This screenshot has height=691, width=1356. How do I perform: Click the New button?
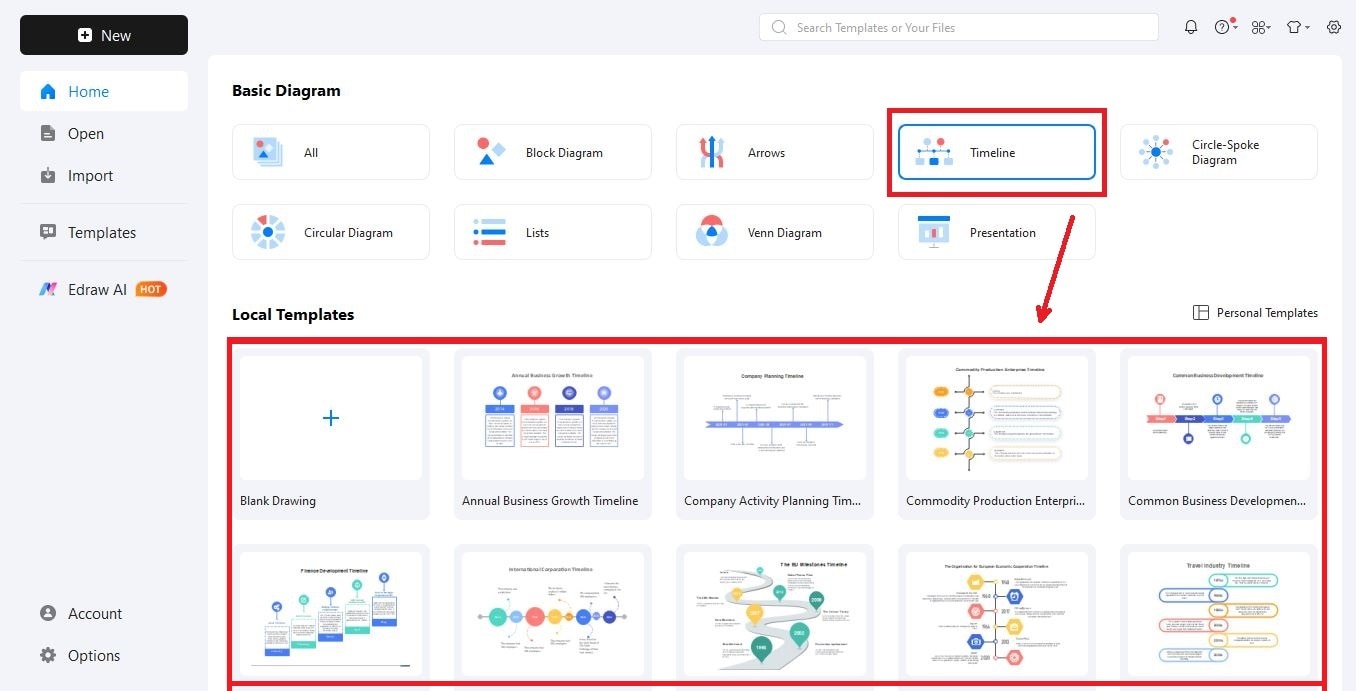point(104,35)
